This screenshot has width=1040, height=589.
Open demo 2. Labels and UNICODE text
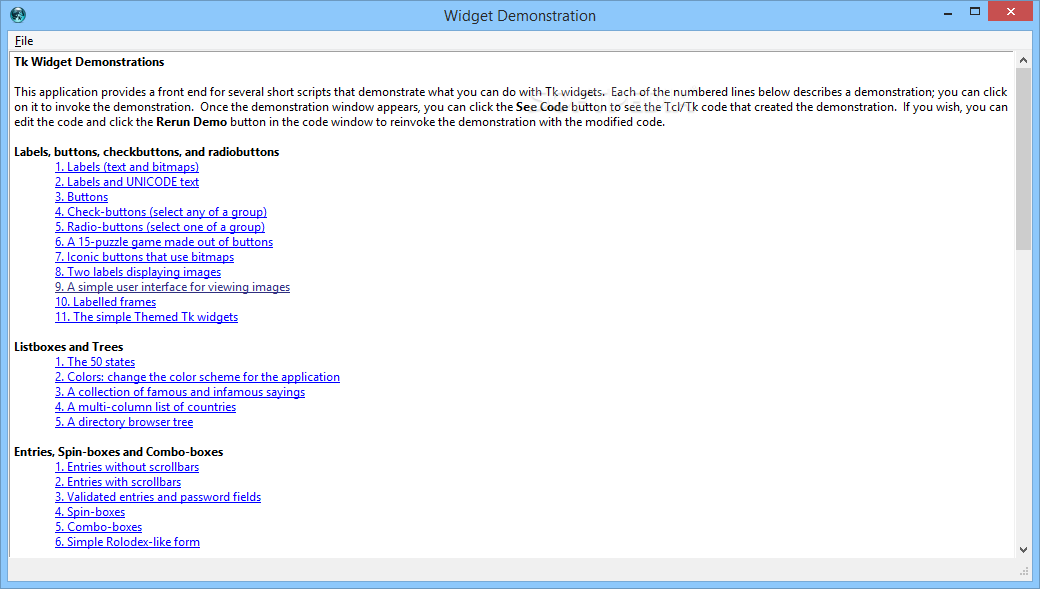coord(127,182)
